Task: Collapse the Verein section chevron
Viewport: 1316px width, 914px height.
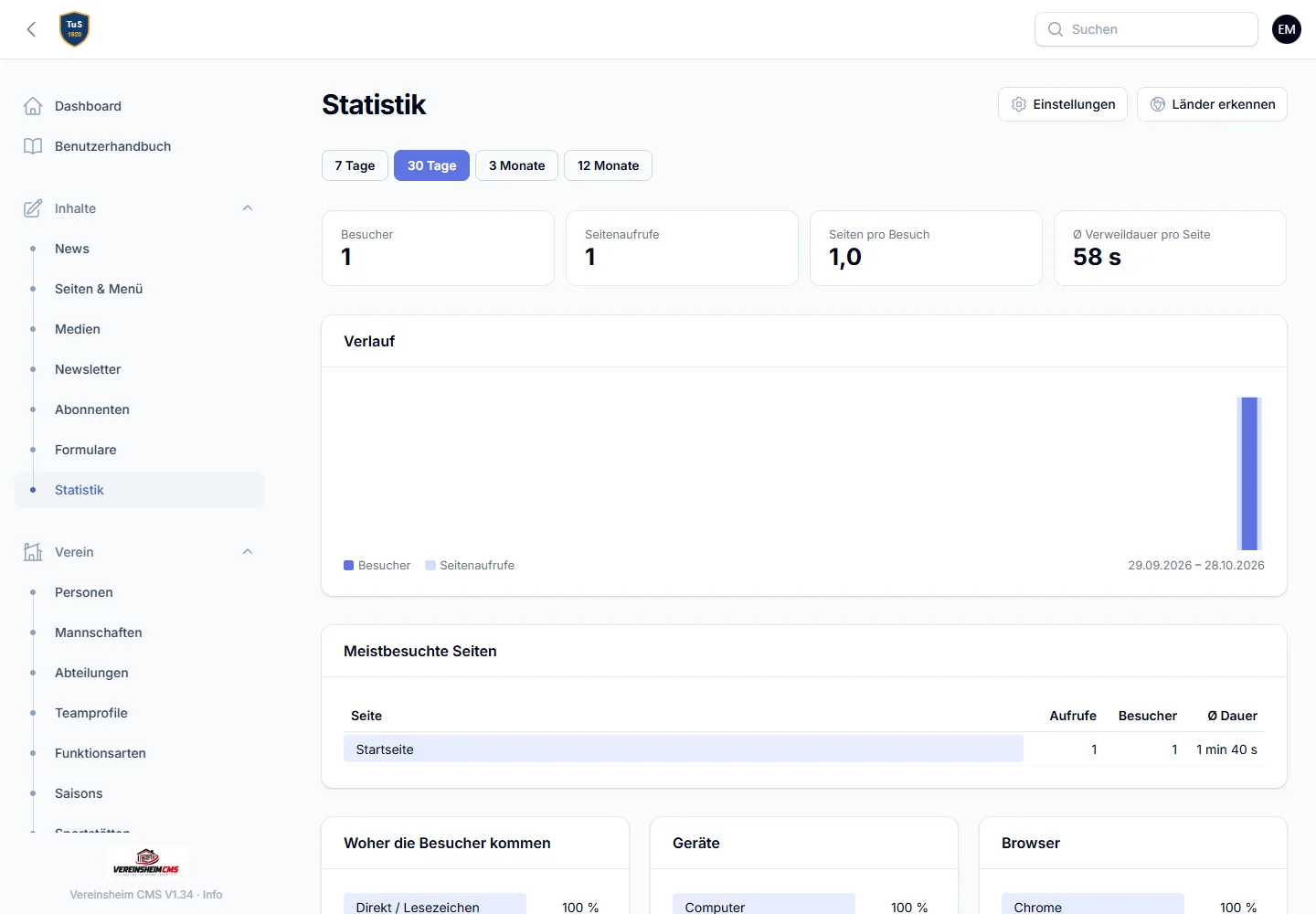Action: click(248, 552)
